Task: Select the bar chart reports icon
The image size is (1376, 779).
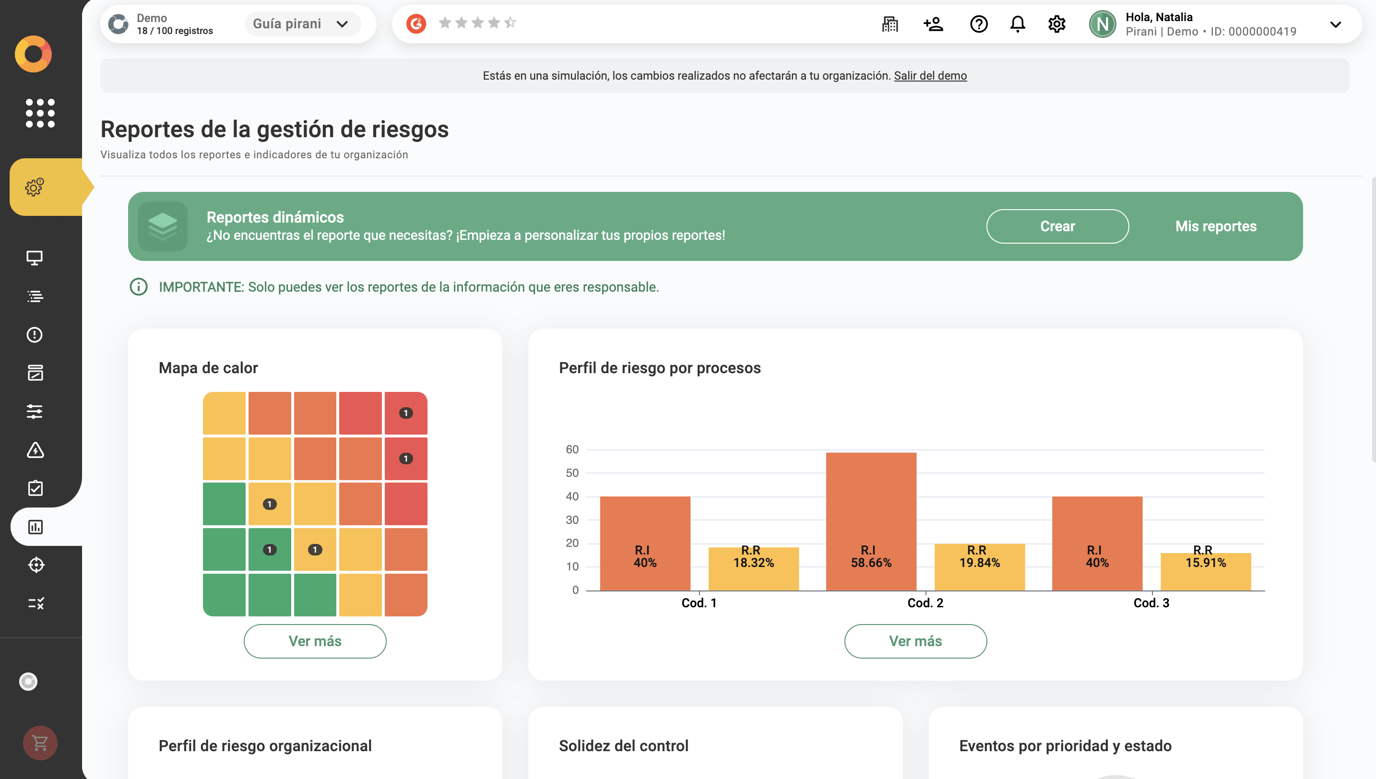Action: (x=34, y=526)
